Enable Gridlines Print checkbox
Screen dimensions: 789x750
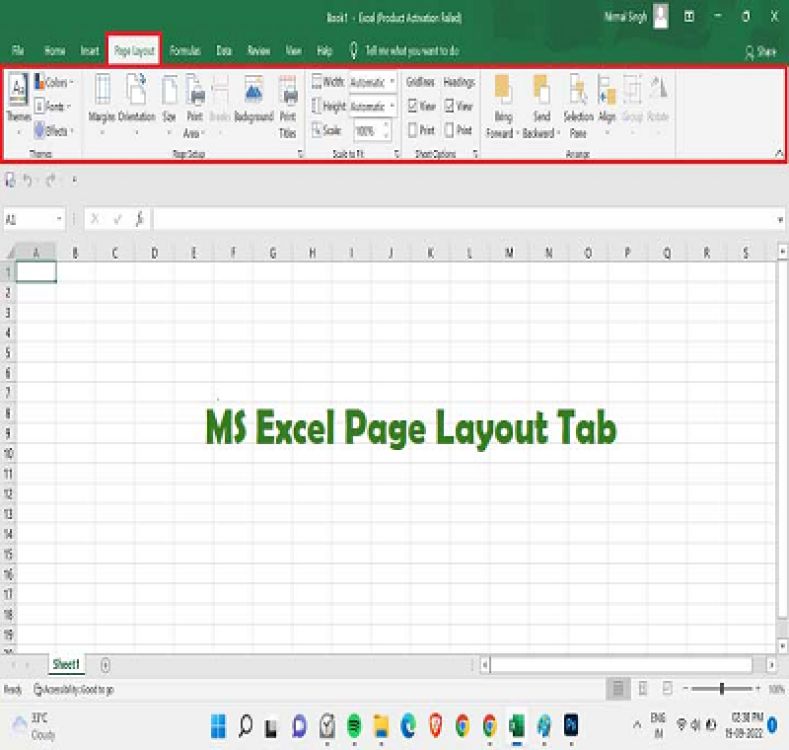click(413, 130)
